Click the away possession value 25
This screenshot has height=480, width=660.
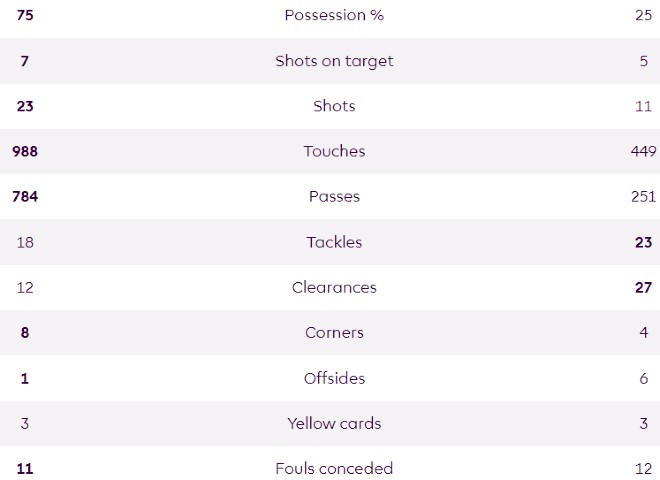pyautogui.click(x=643, y=15)
